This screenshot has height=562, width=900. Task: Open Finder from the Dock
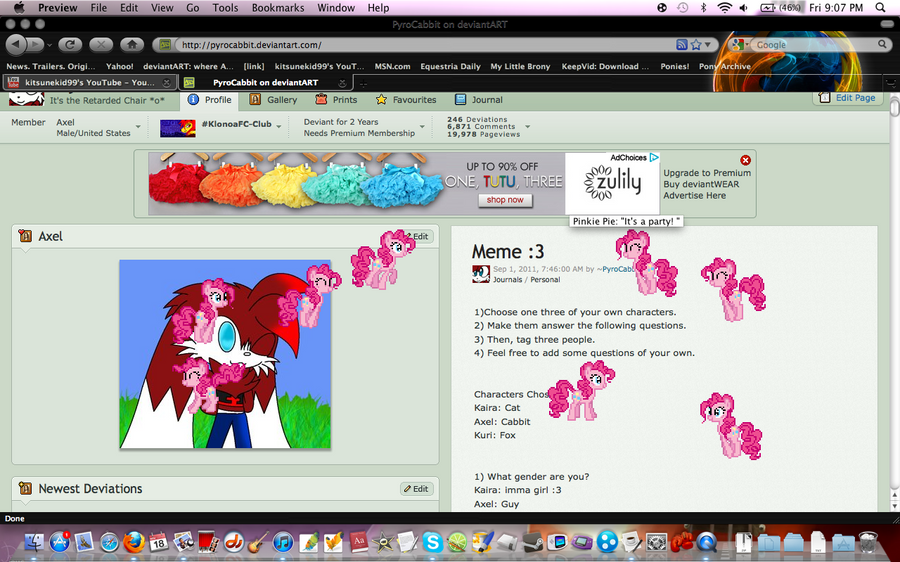pyautogui.click(x=34, y=541)
